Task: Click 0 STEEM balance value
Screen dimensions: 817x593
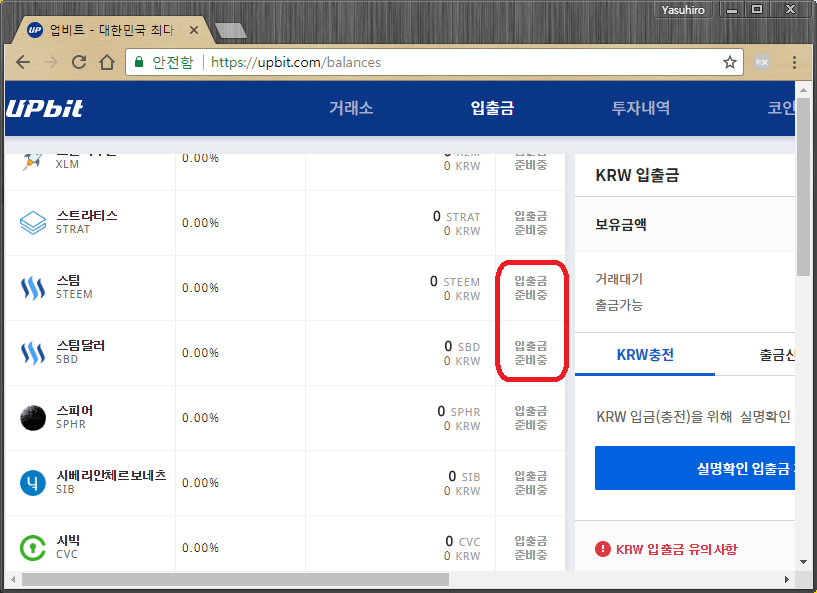Action: (x=454, y=281)
